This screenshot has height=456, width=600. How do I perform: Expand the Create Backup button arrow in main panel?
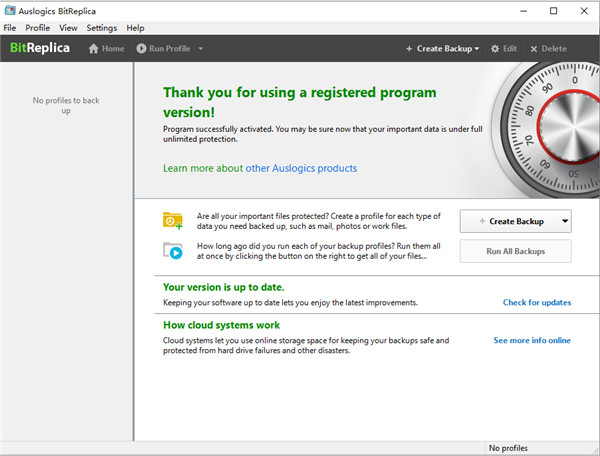566,221
